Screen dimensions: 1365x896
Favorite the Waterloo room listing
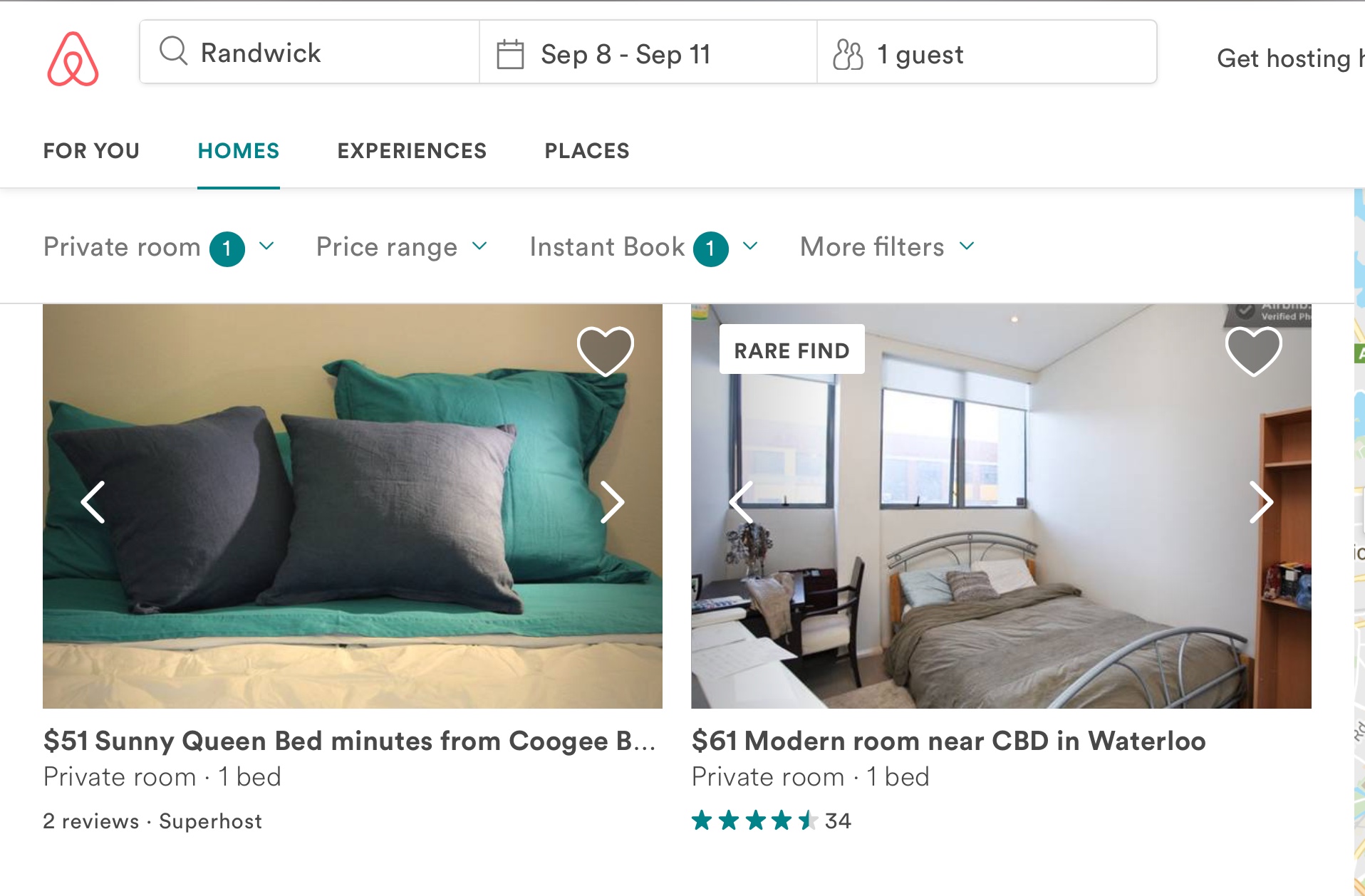point(1254,350)
